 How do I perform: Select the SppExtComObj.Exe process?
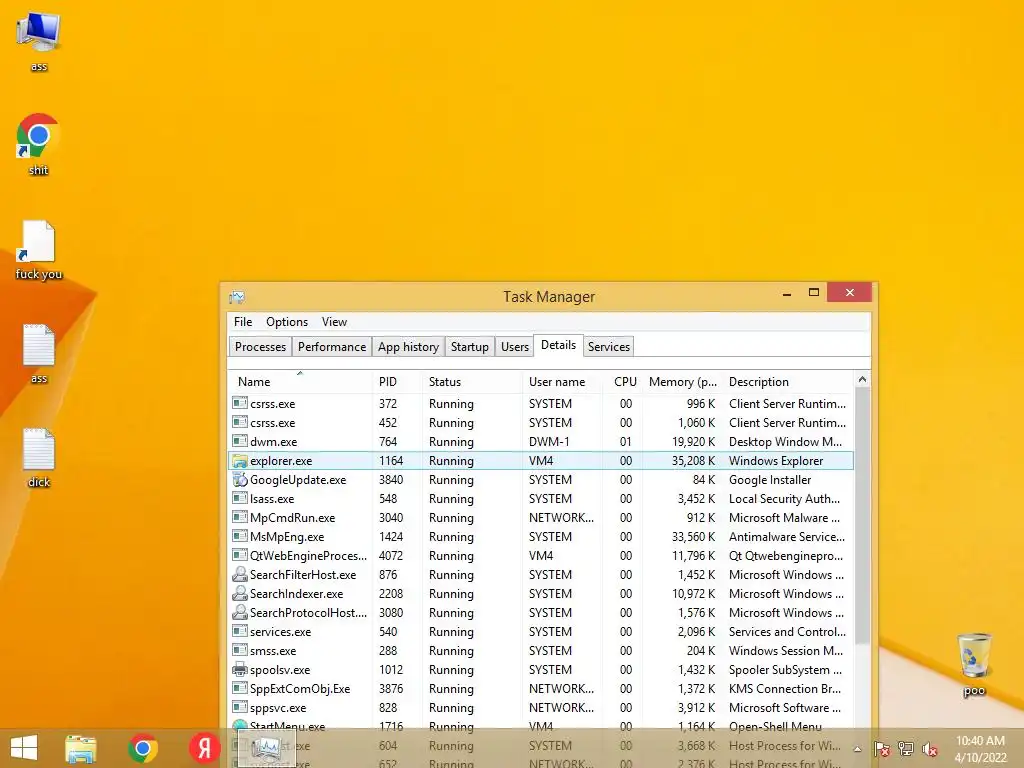541,688
